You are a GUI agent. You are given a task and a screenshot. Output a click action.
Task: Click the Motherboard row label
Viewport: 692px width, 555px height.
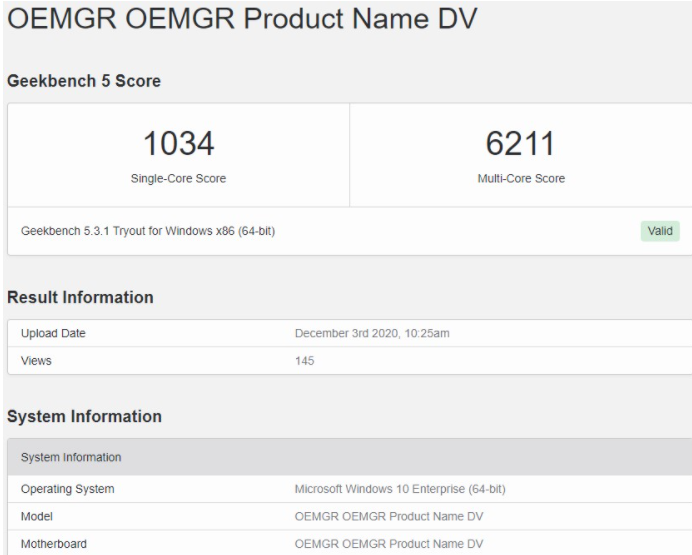click(54, 544)
